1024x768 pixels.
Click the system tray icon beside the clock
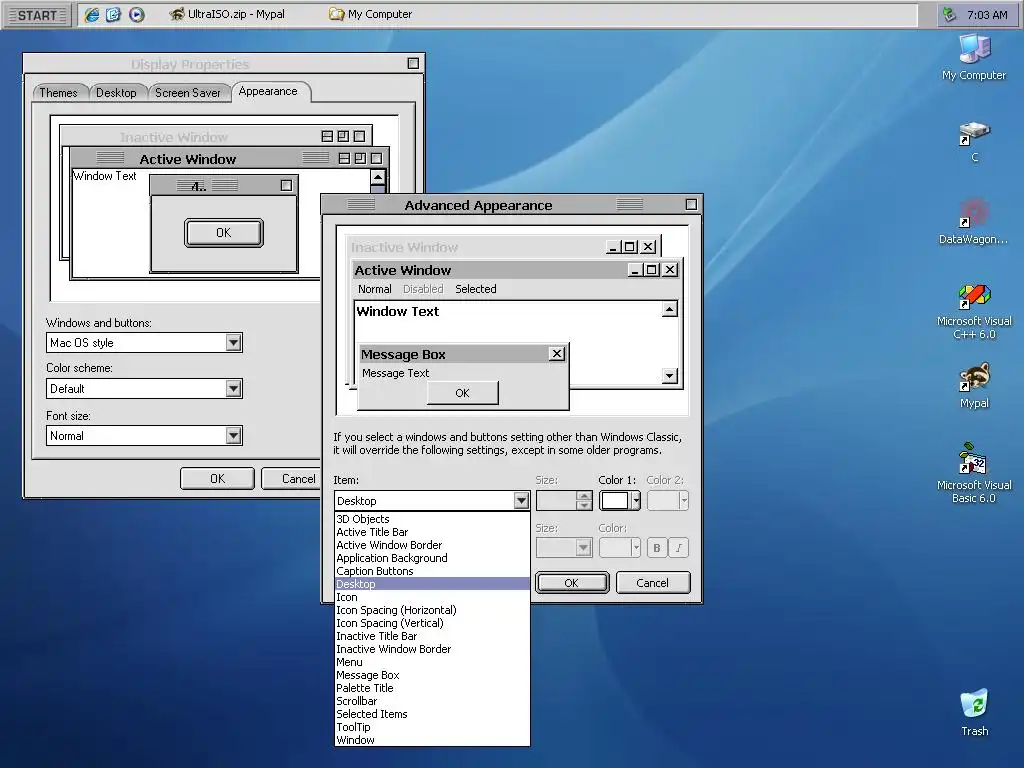(950, 14)
